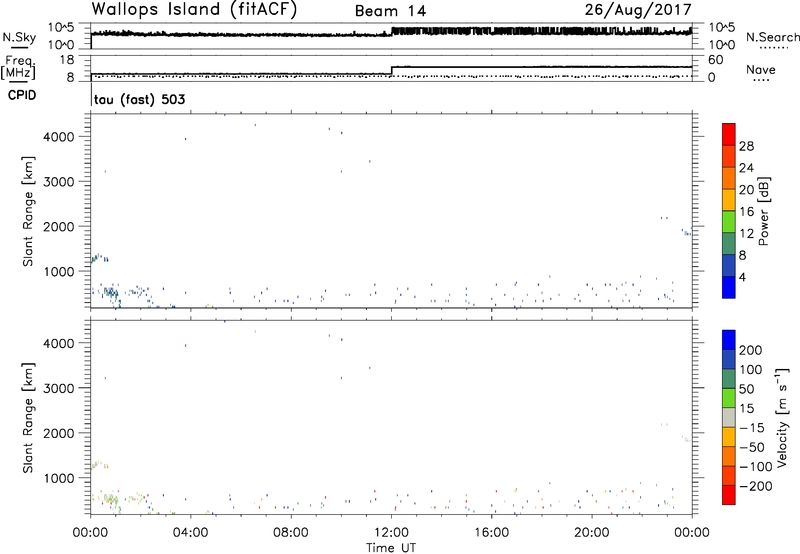Select the 'Slant Range [km]' label of velocity panel

click(28, 417)
